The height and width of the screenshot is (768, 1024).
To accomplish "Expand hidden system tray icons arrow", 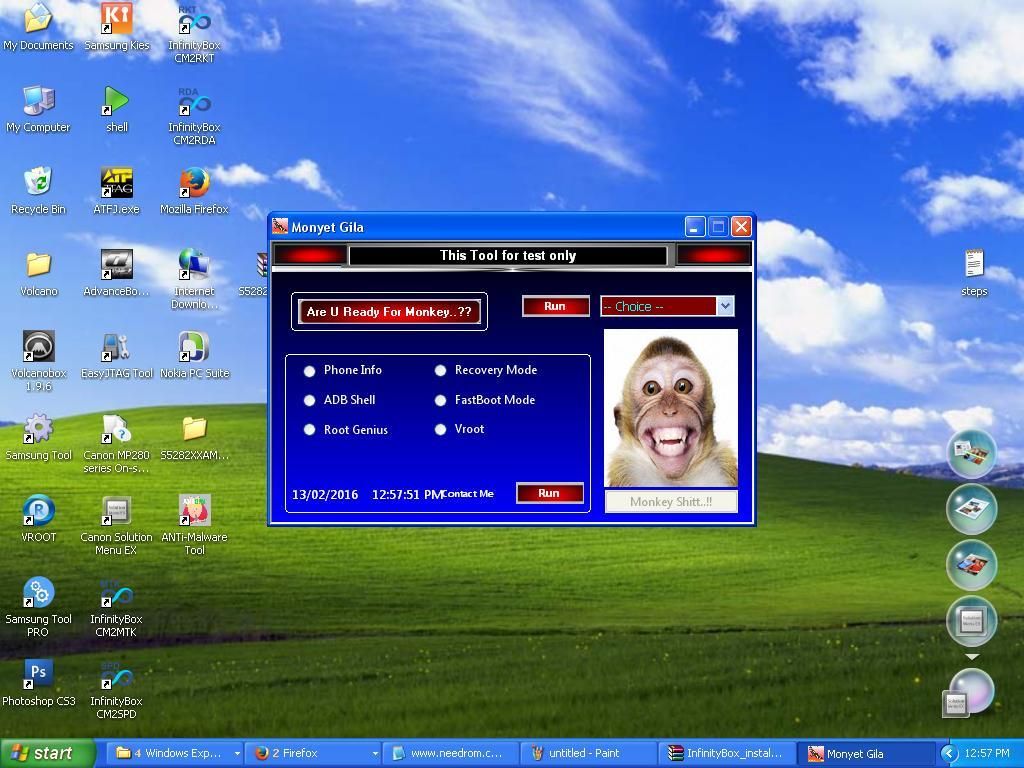I will click(x=950, y=754).
